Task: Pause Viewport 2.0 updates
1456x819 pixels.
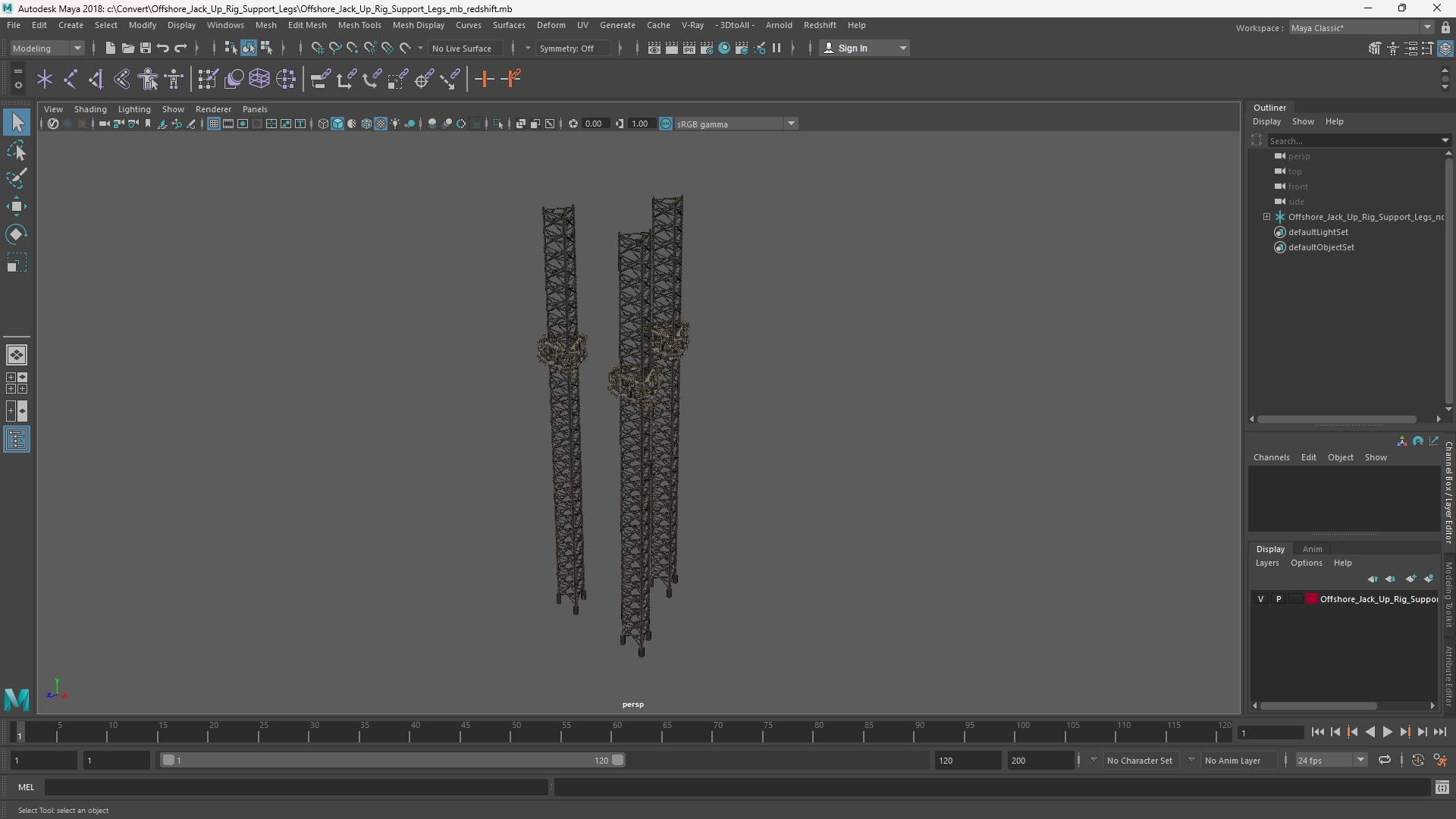Action: coord(777,48)
